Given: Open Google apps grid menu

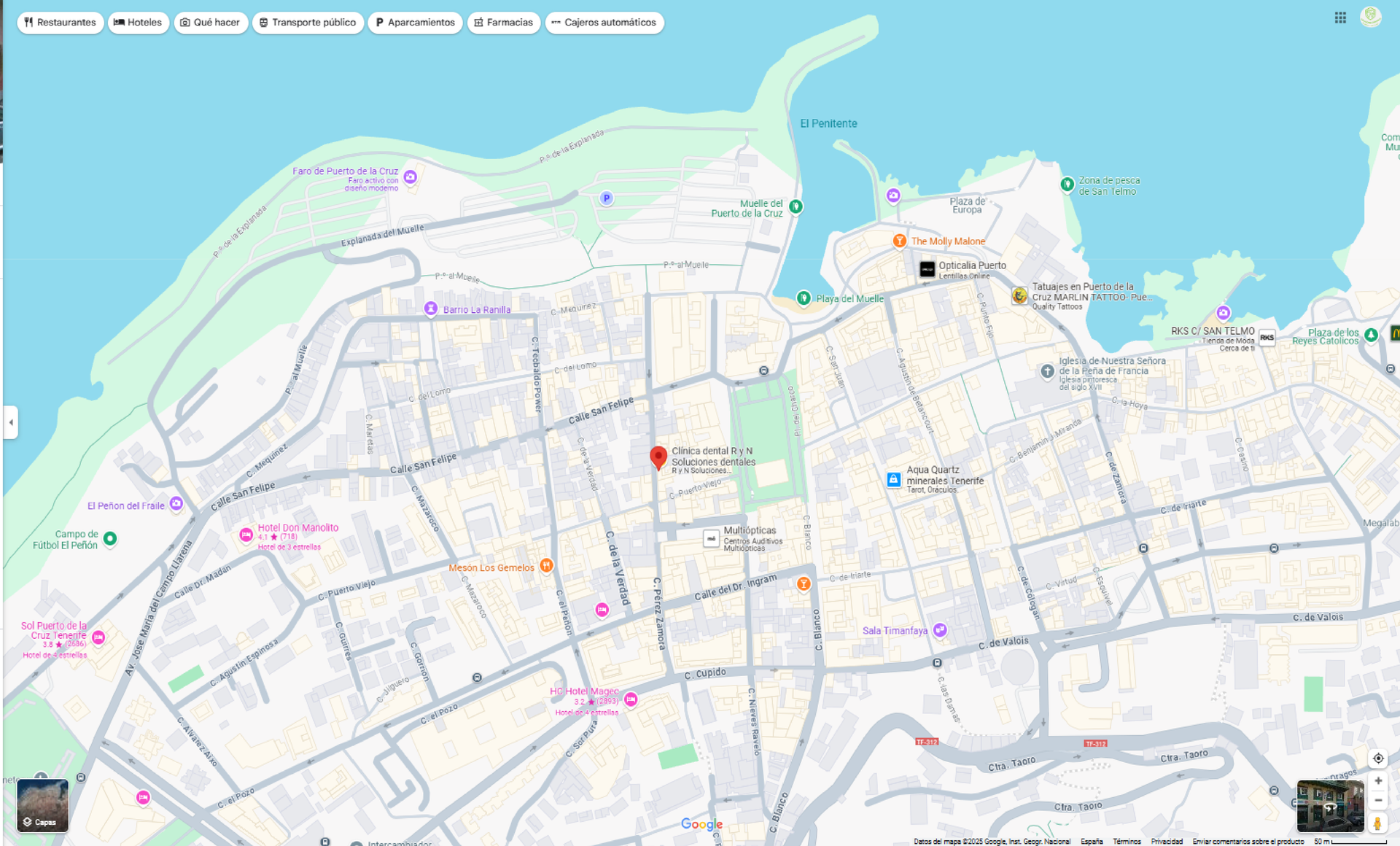Looking at the screenshot, I should (1340, 18).
